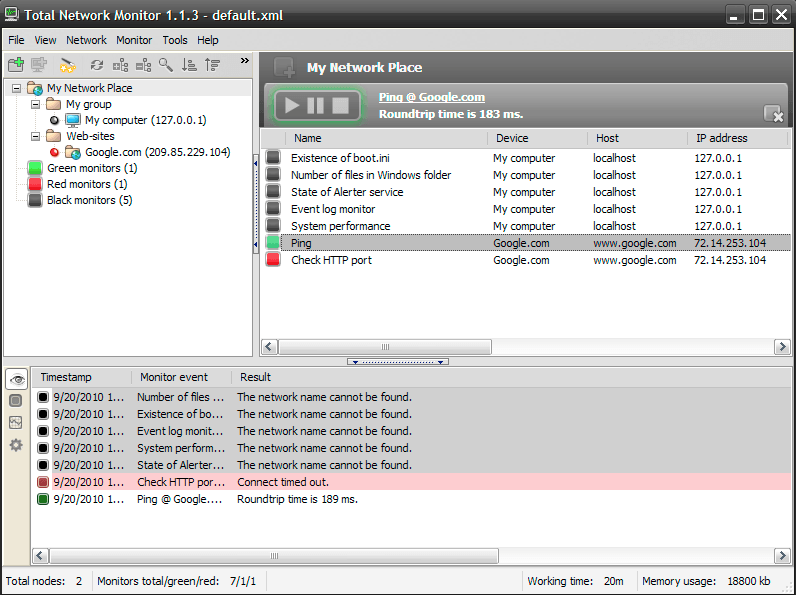Select the Roundtrip time is 189 ms entry
This screenshot has height=595, width=796.
pos(412,500)
